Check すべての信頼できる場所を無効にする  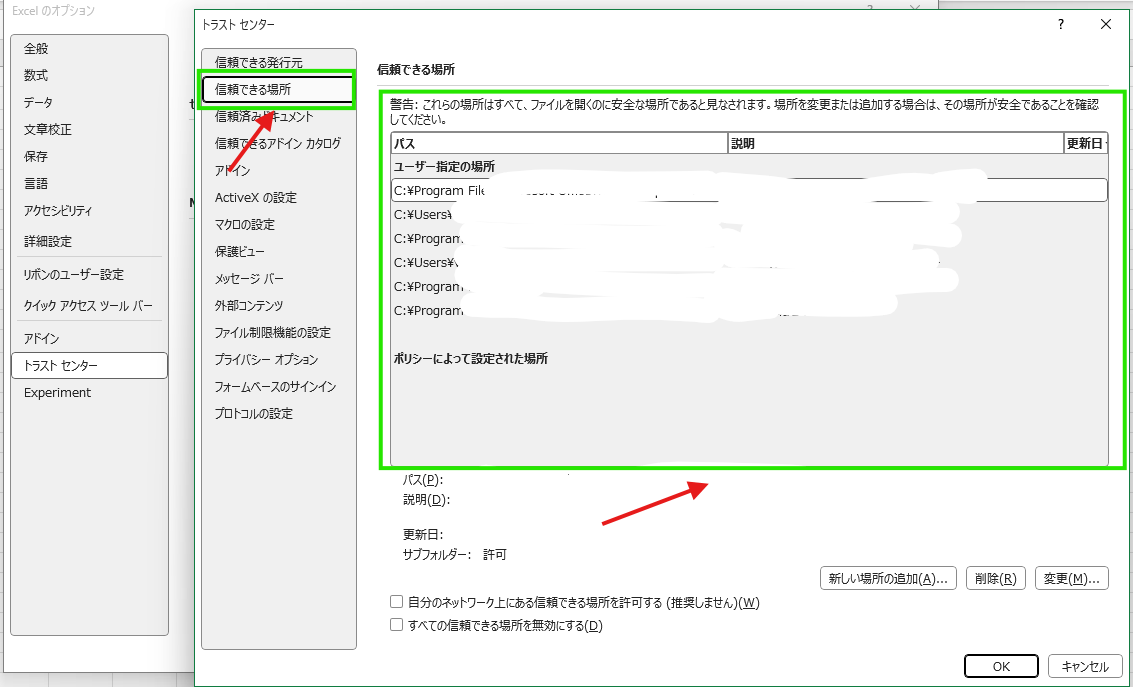(396, 624)
